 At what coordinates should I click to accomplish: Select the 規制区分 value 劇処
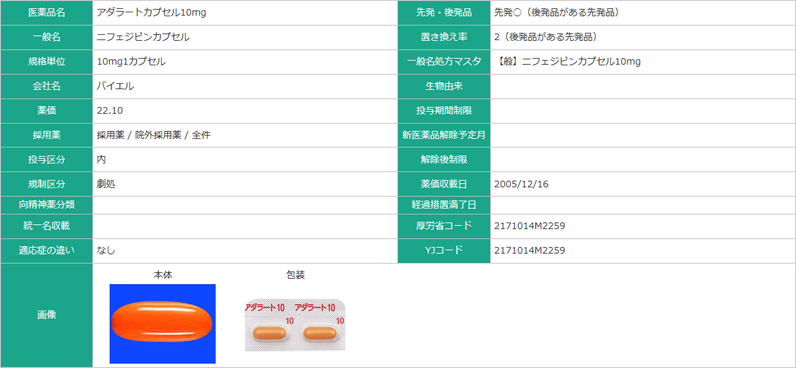[x=106, y=184]
